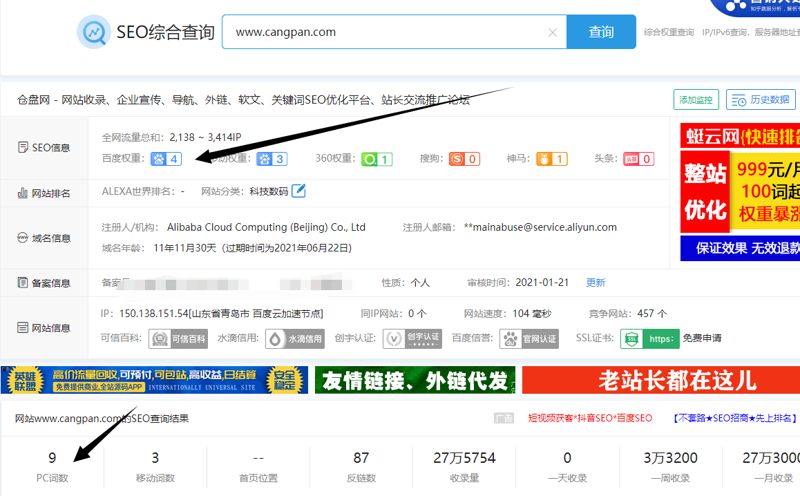Click the 不套路★SEO招商★先上排名 ad link
Screen dimensions: 800x496
735,418
